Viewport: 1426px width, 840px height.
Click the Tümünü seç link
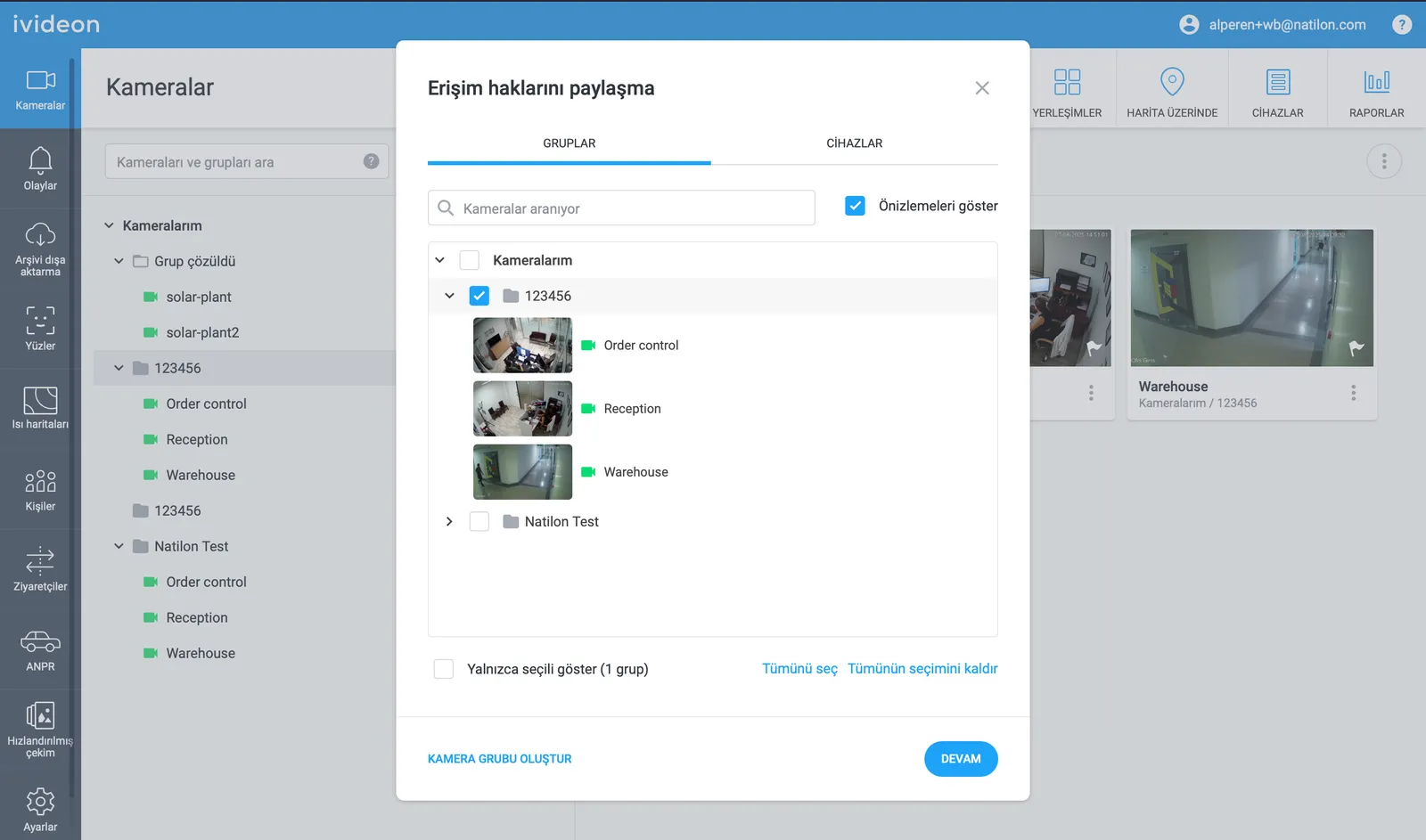pyautogui.click(x=799, y=669)
